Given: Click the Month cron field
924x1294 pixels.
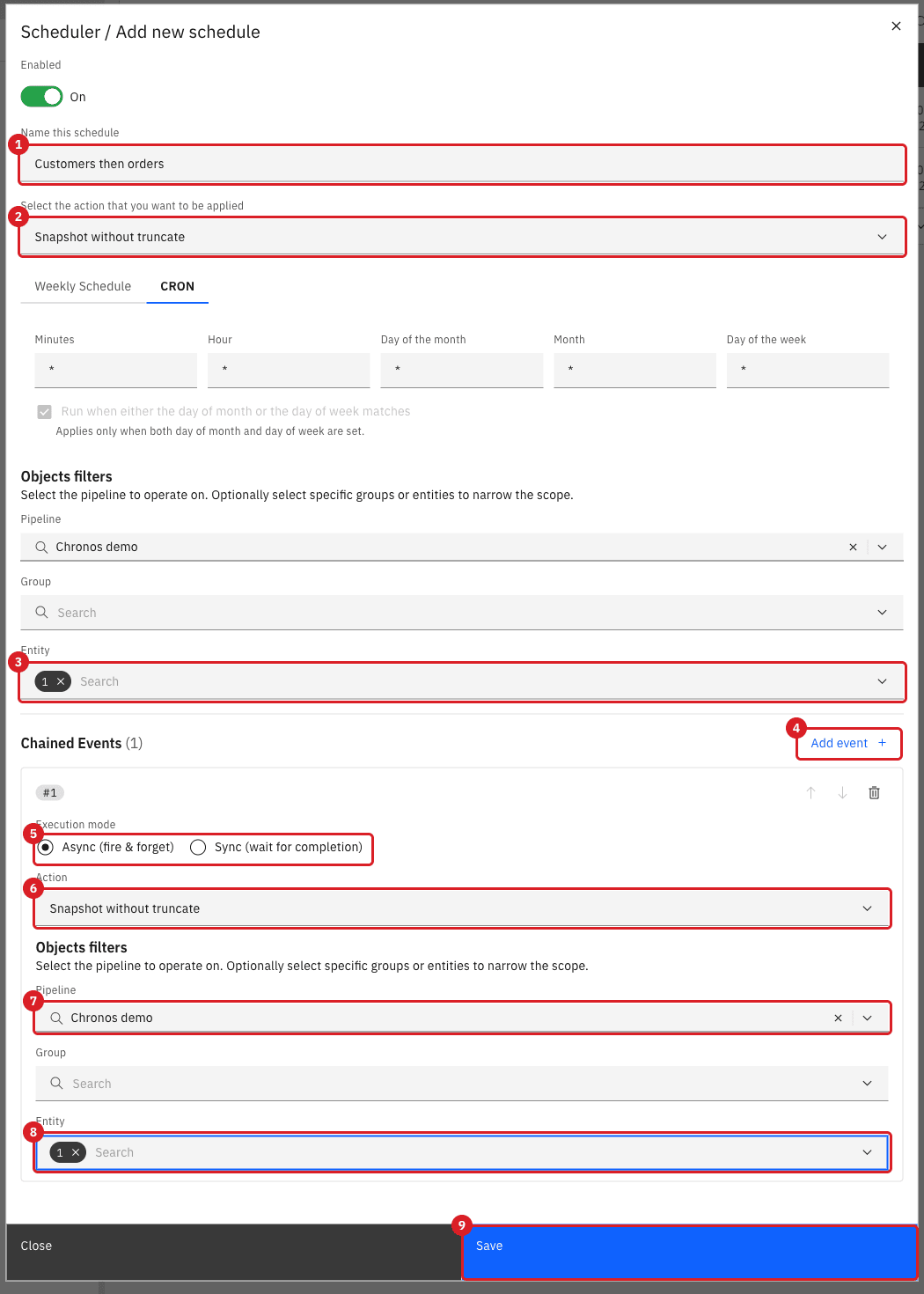Looking at the screenshot, I should [634, 370].
